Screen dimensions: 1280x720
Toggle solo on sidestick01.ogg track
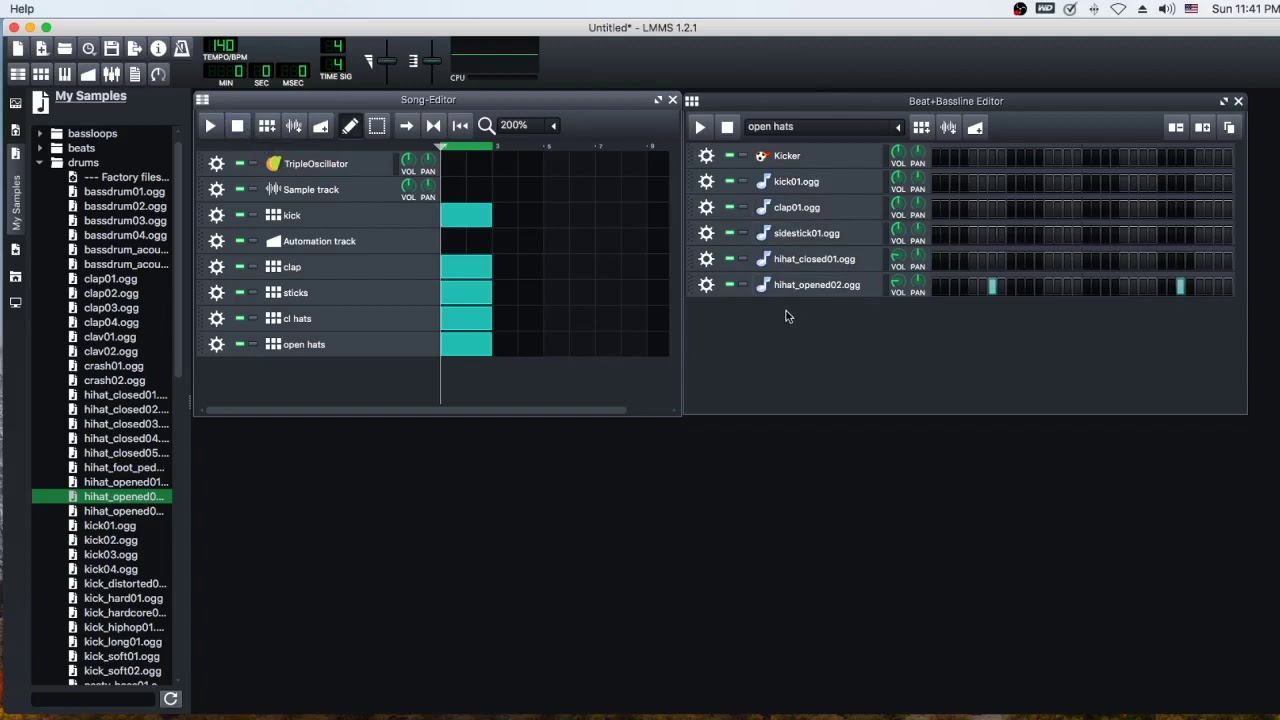pos(742,233)
